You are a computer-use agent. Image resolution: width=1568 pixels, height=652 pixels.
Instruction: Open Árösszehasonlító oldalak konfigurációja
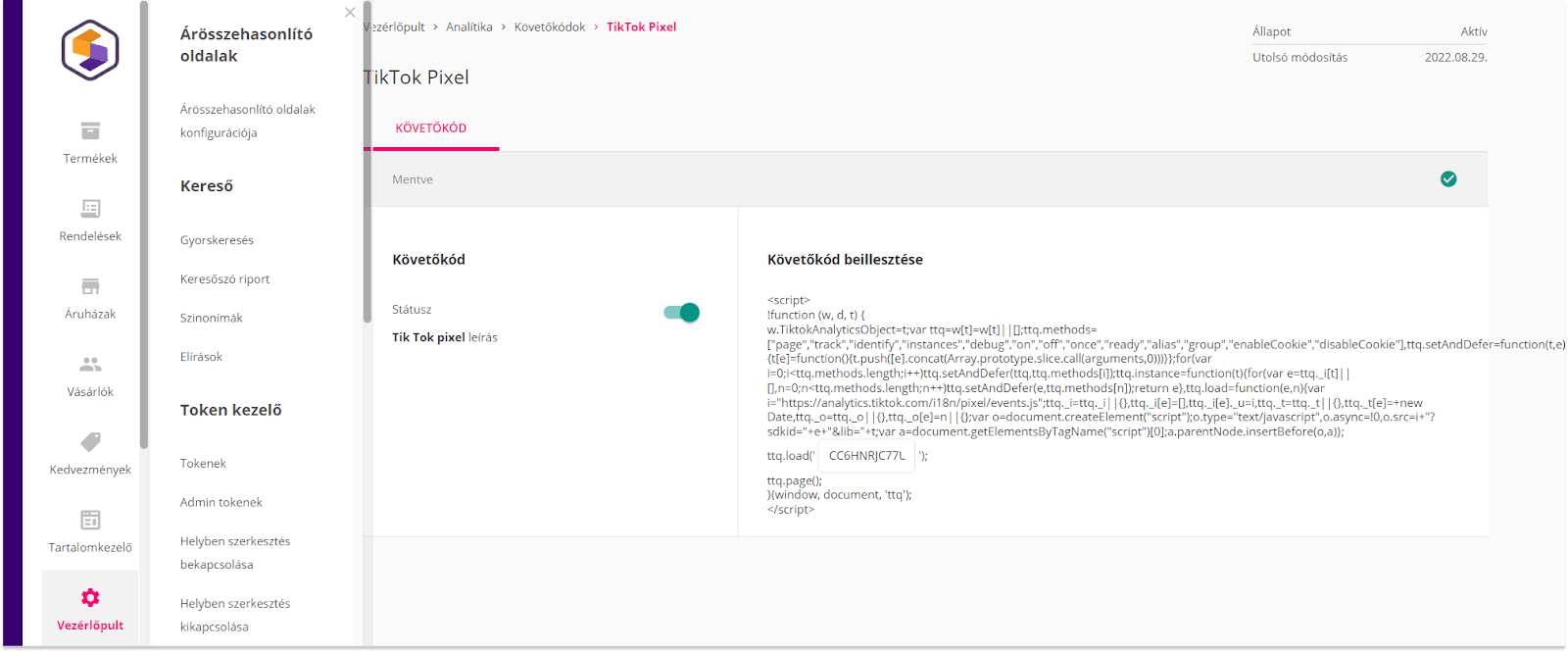[248, 122]
